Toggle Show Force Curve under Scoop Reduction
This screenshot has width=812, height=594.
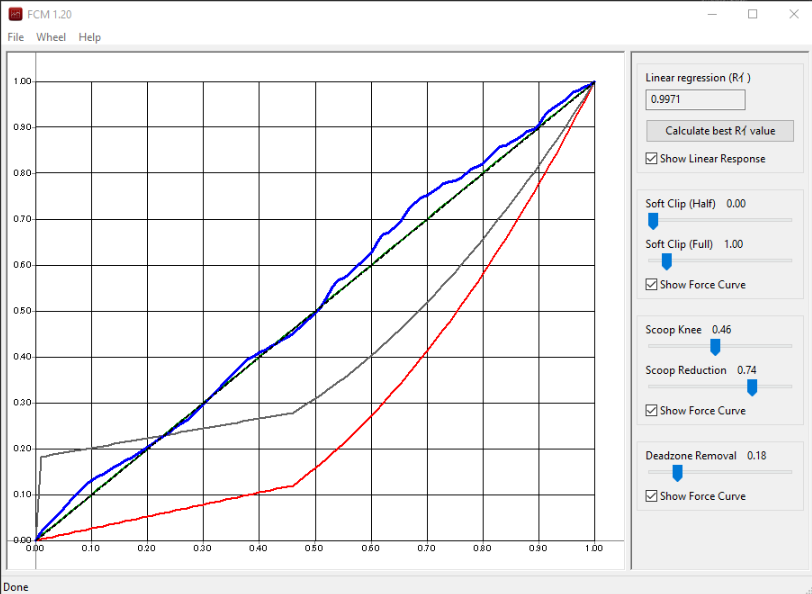tap(652, 411)
